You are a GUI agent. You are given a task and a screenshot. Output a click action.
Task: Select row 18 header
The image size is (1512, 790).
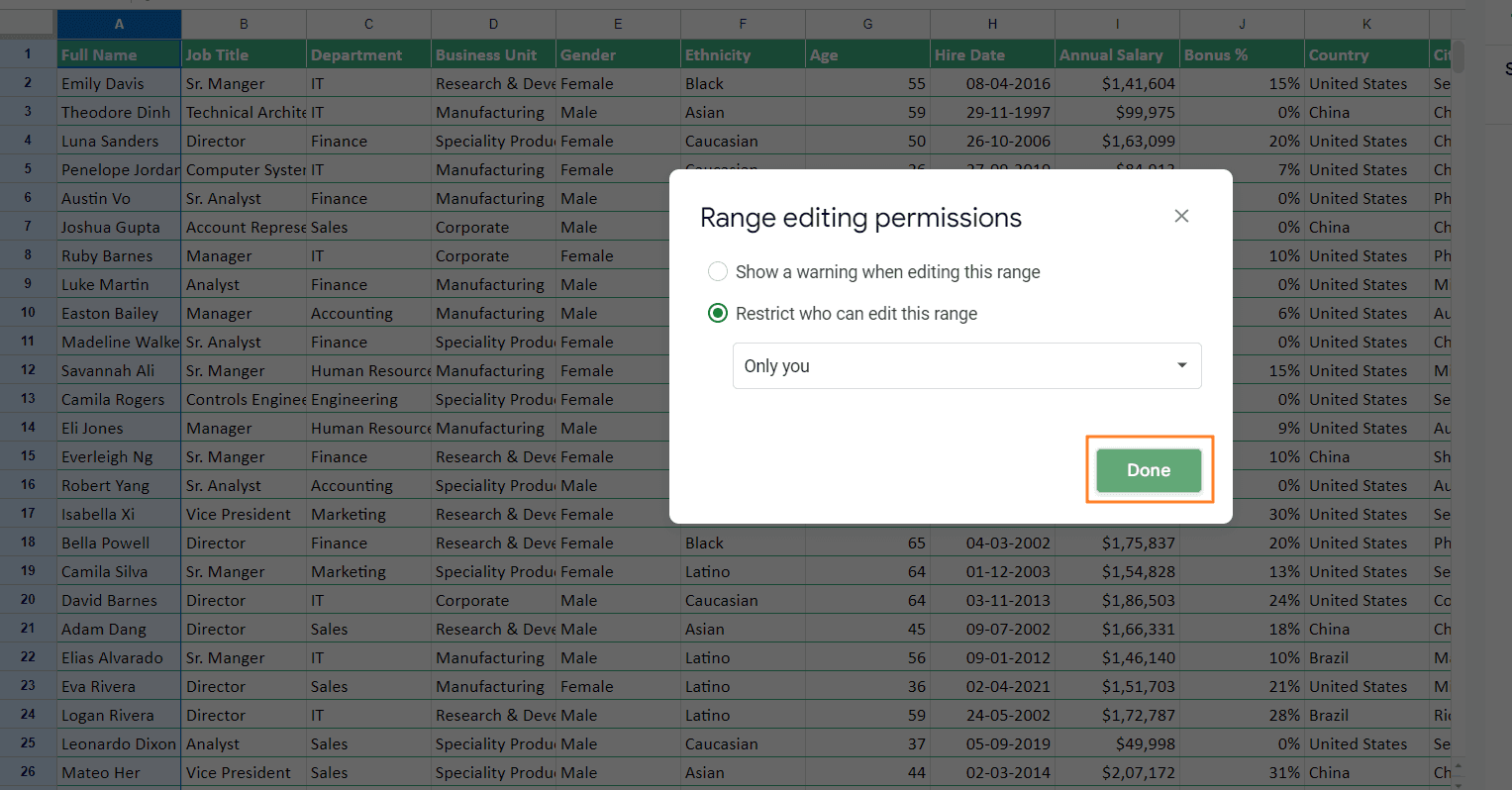[x=28, y=543]
